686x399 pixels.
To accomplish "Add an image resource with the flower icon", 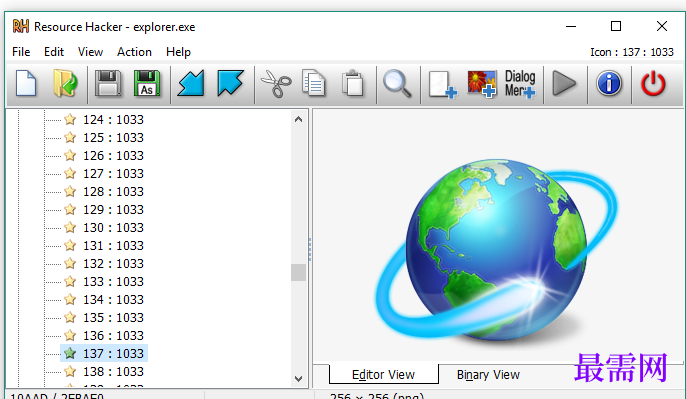I will point(482,83).
